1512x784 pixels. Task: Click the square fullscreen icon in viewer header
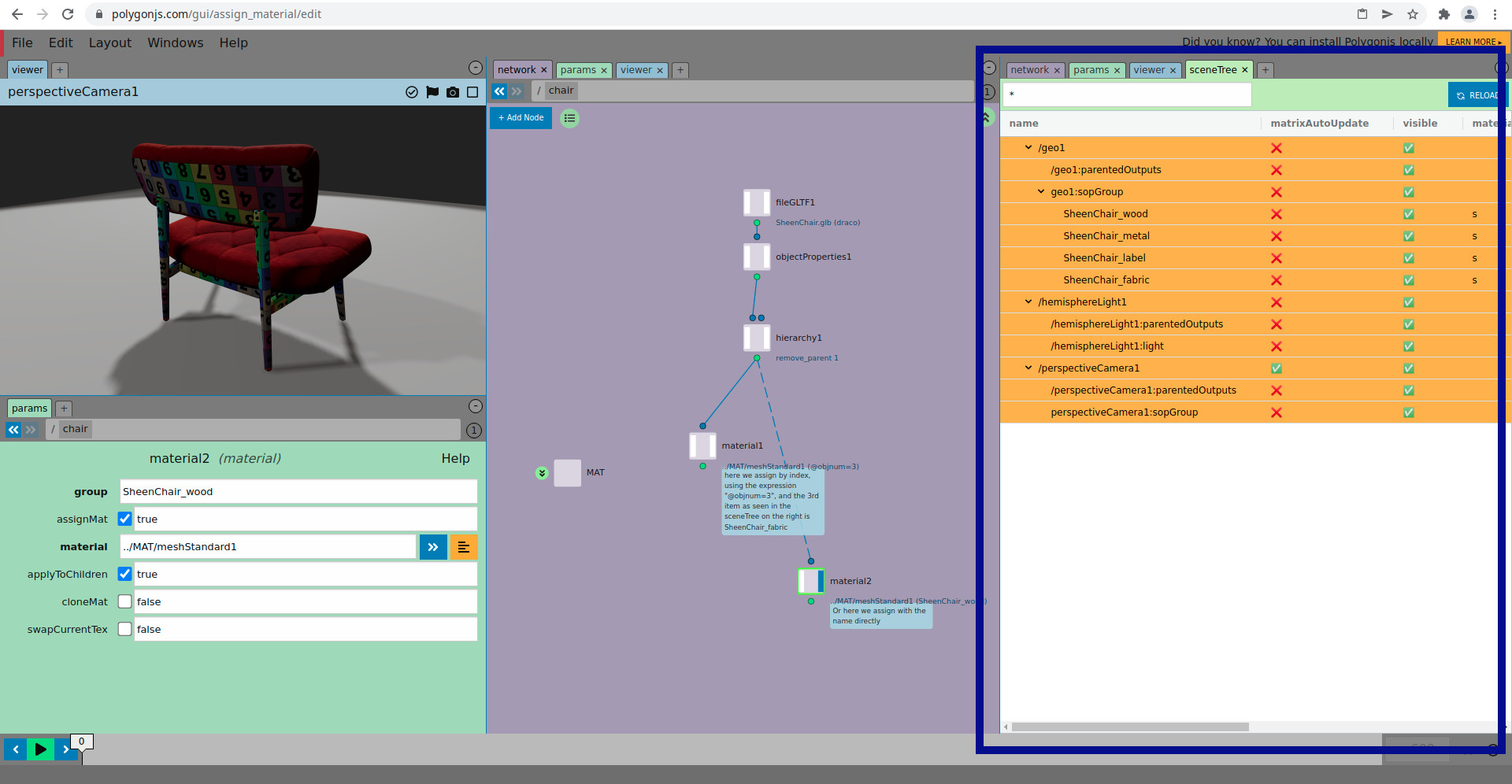[x=472, y=92]
